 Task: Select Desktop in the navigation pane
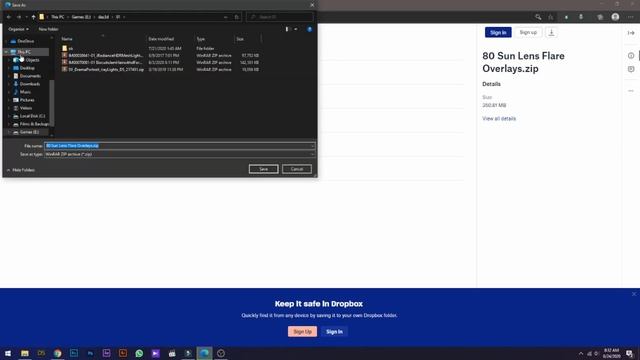click(27, 68)
